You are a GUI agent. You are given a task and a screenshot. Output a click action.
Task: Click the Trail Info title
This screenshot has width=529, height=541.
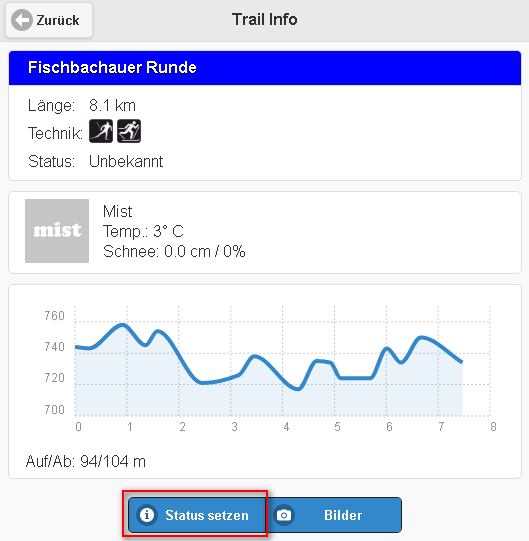(265, 19)
